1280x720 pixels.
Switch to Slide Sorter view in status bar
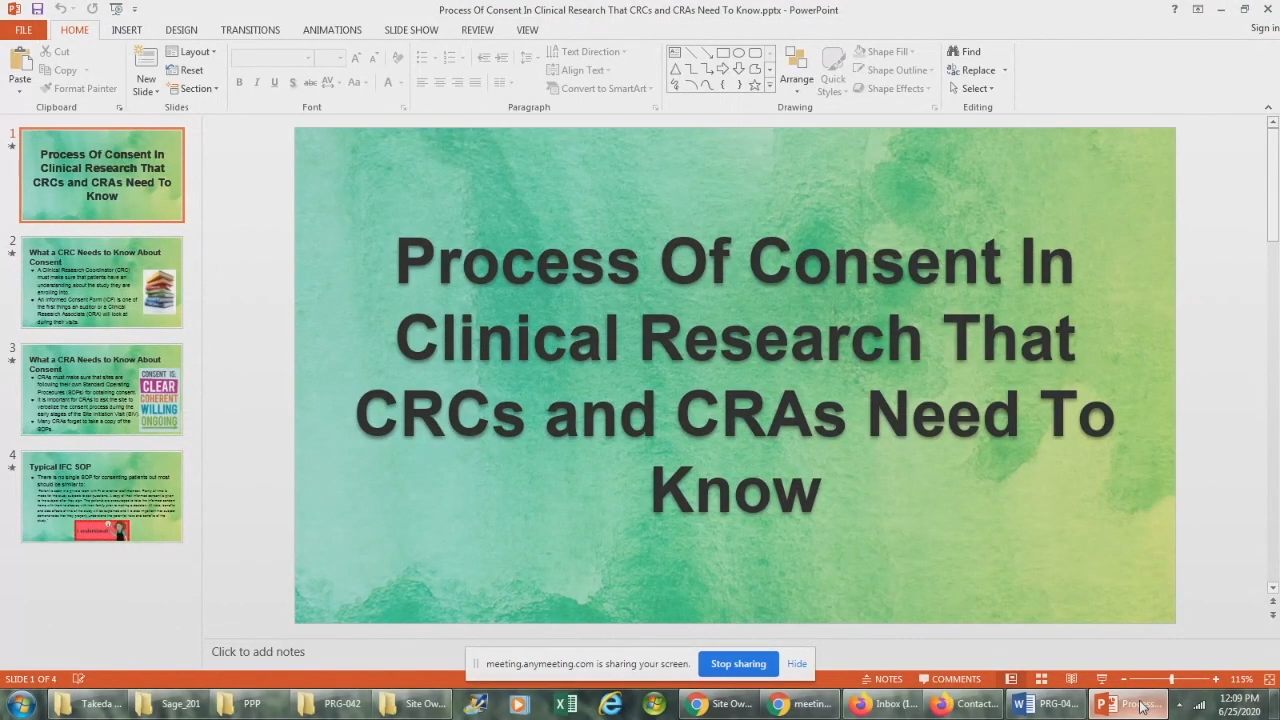1041,679
